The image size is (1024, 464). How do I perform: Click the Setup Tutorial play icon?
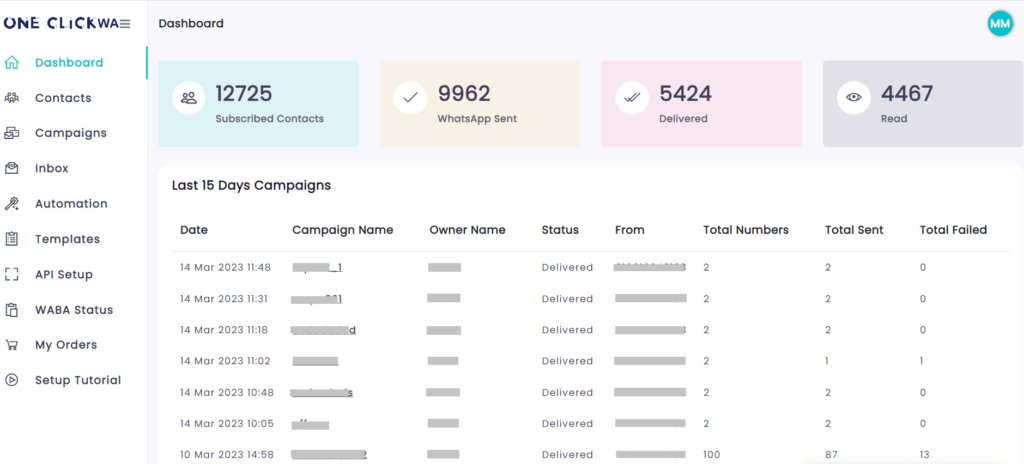coord(12,380)
